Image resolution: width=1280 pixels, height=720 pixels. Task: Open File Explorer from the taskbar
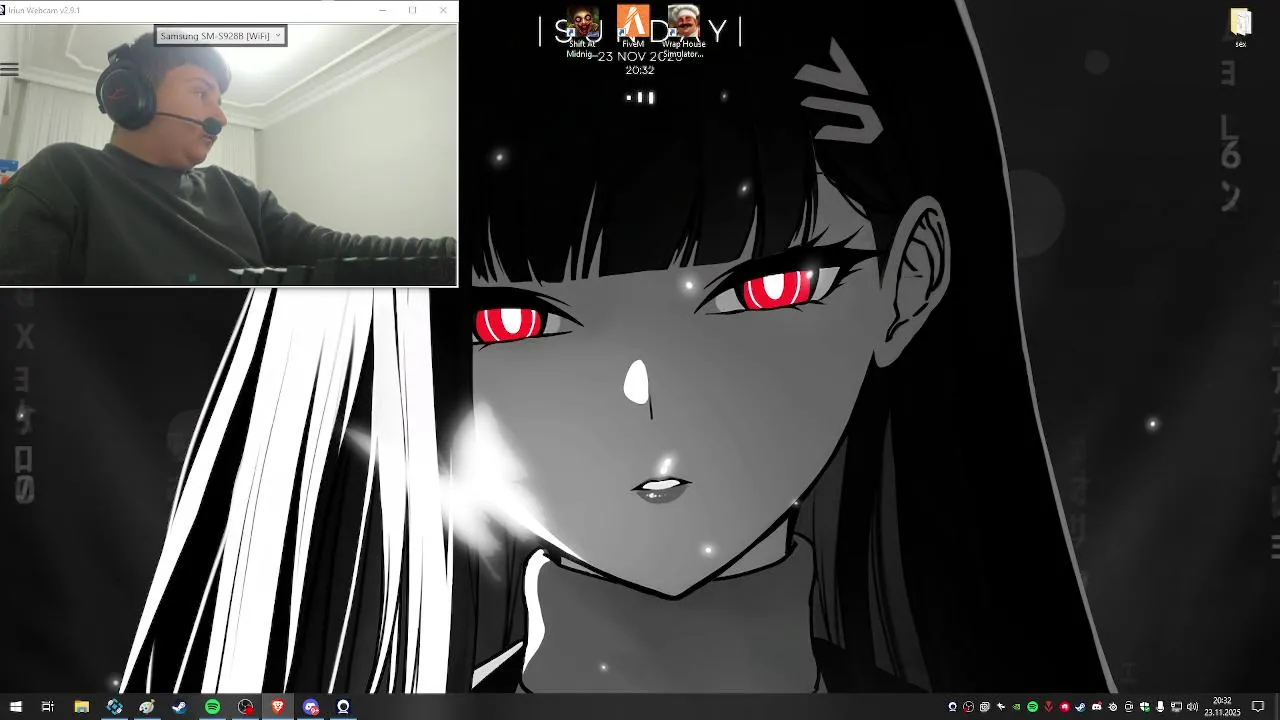coord(82,707)
